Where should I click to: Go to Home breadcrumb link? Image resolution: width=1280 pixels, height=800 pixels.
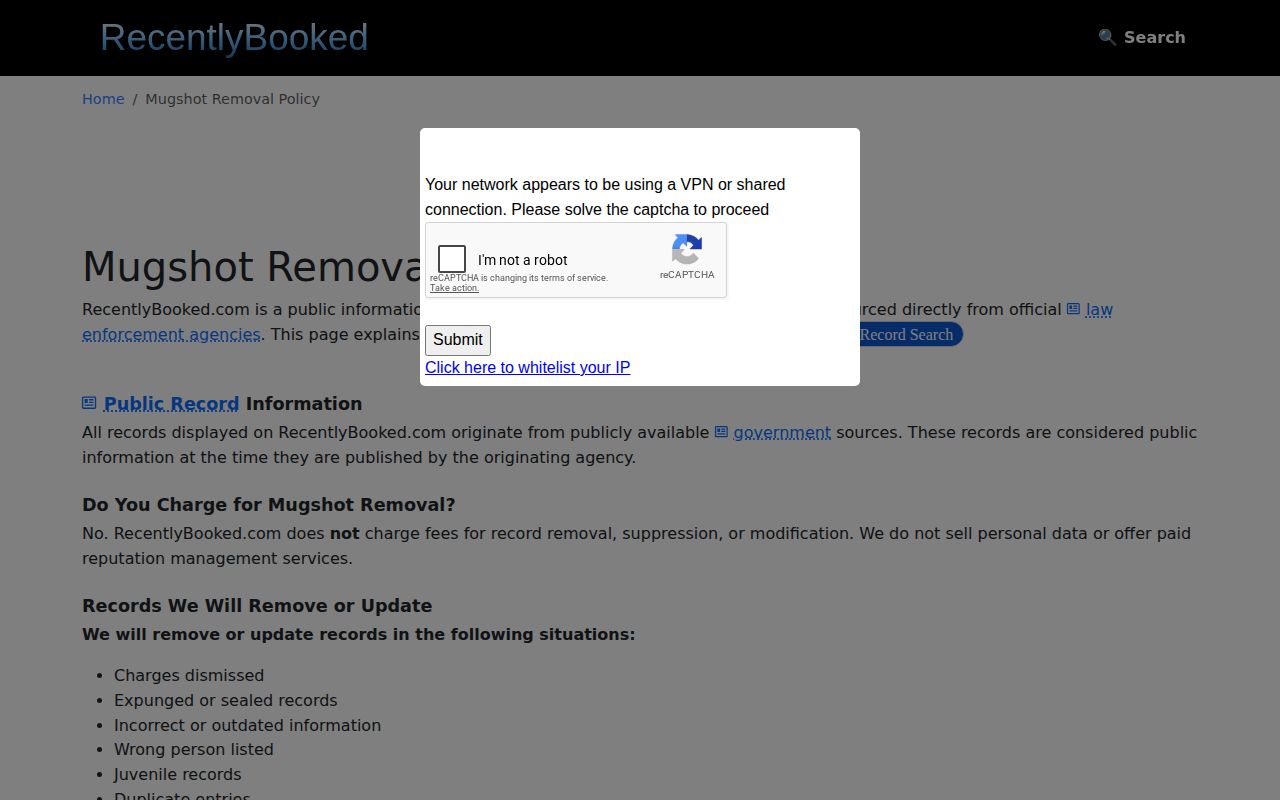click(103, 99)
